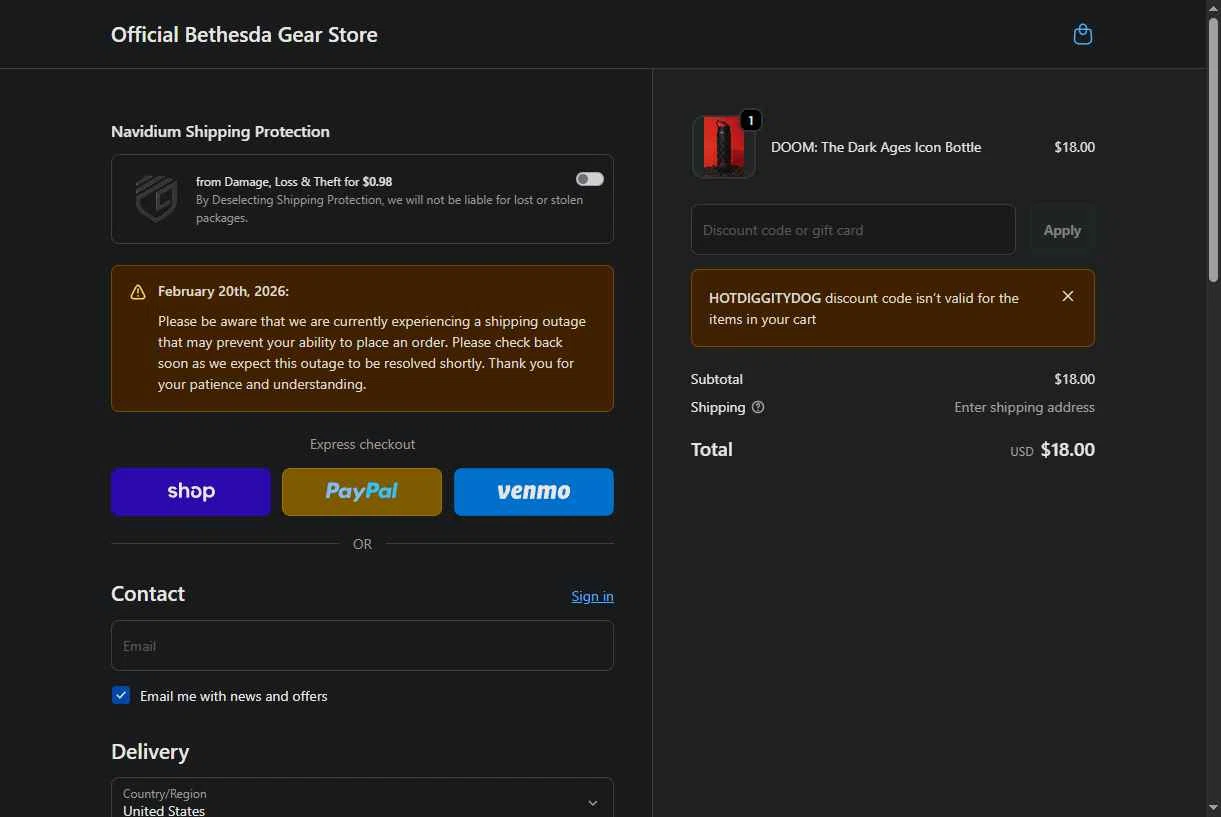
Task: Open the shopping bag cart icon
Action: 1082,35
